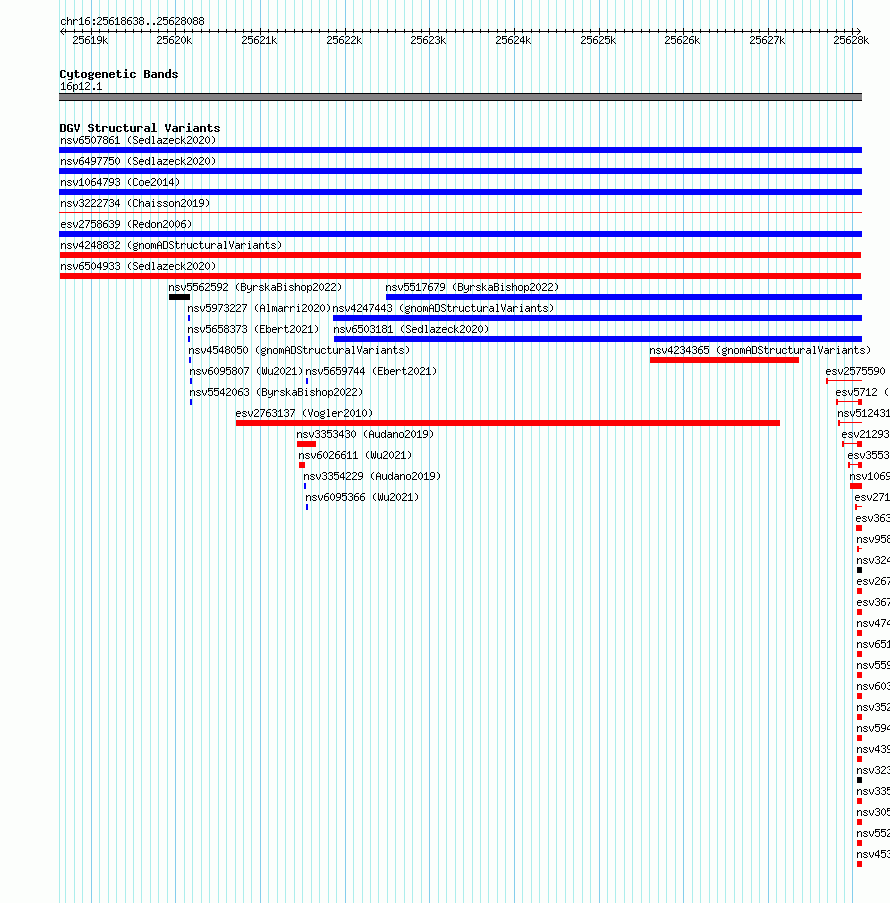Click the red bar under nsv4234365
Viewport: 890px width, 903px height.
click(x=724, y=361)
